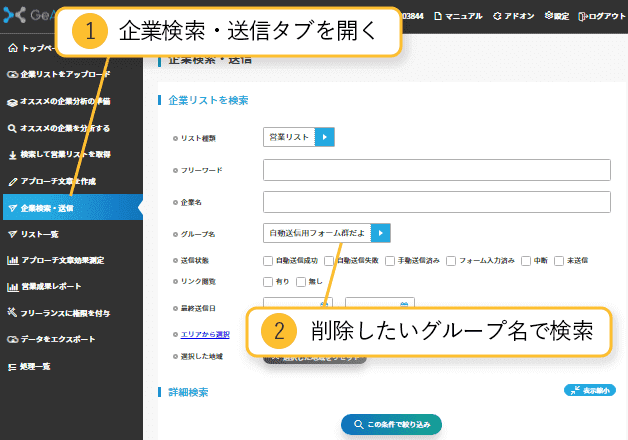Click the 詳細検索 section heading

[188, 392]
